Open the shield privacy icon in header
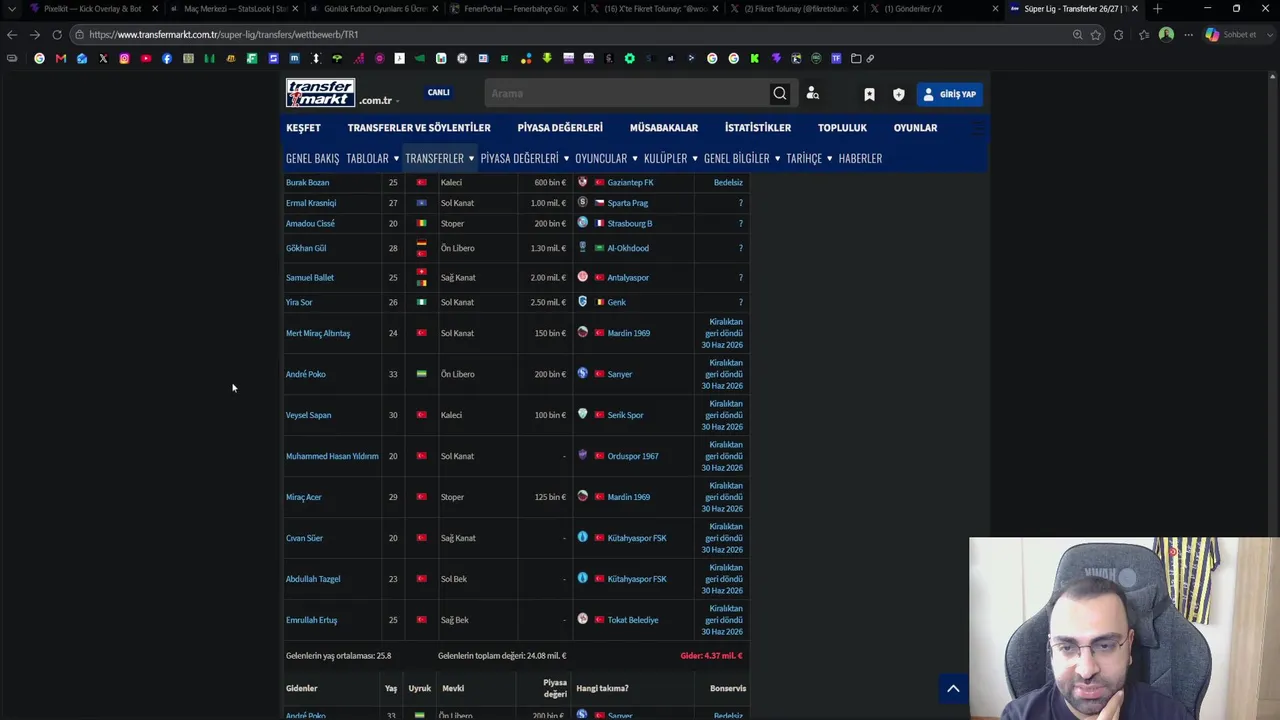This screenshot has width=1280, height=720. 898,94
